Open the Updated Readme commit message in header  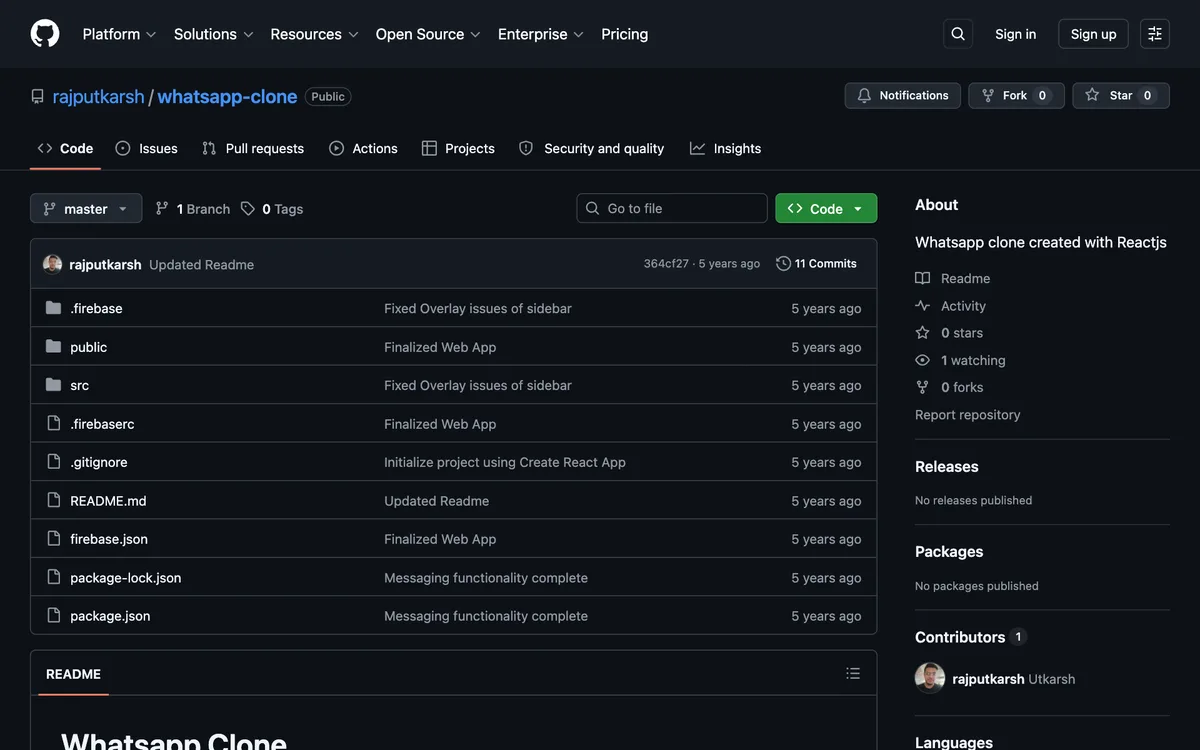coord(201,265)
